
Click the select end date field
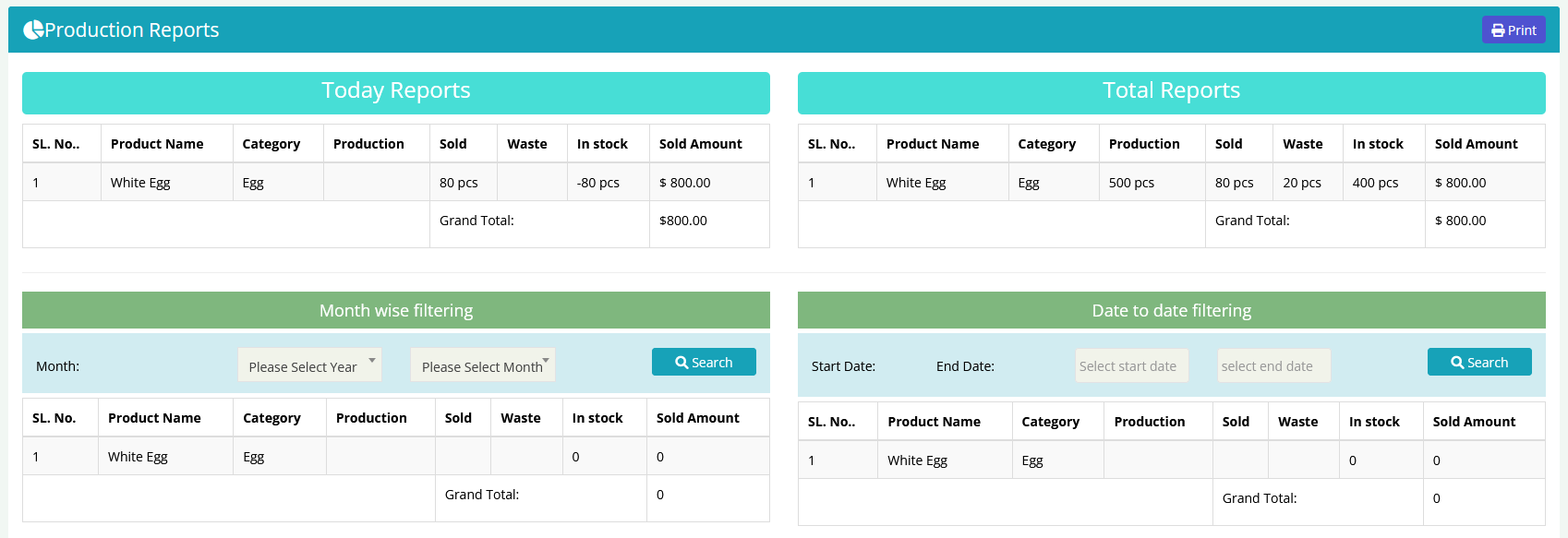(1273, 366)
